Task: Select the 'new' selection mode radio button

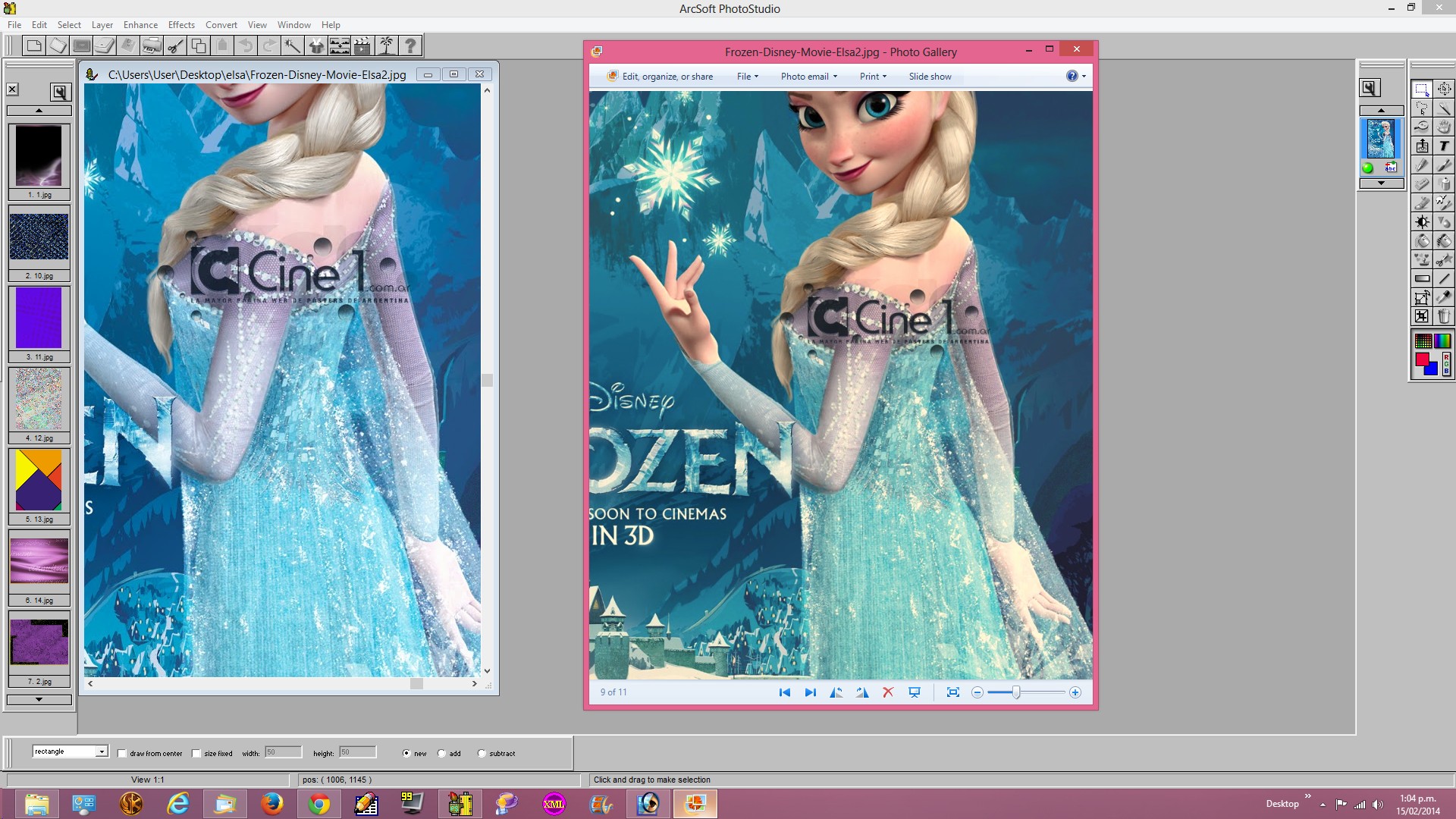Action: [x=406, y=753]
